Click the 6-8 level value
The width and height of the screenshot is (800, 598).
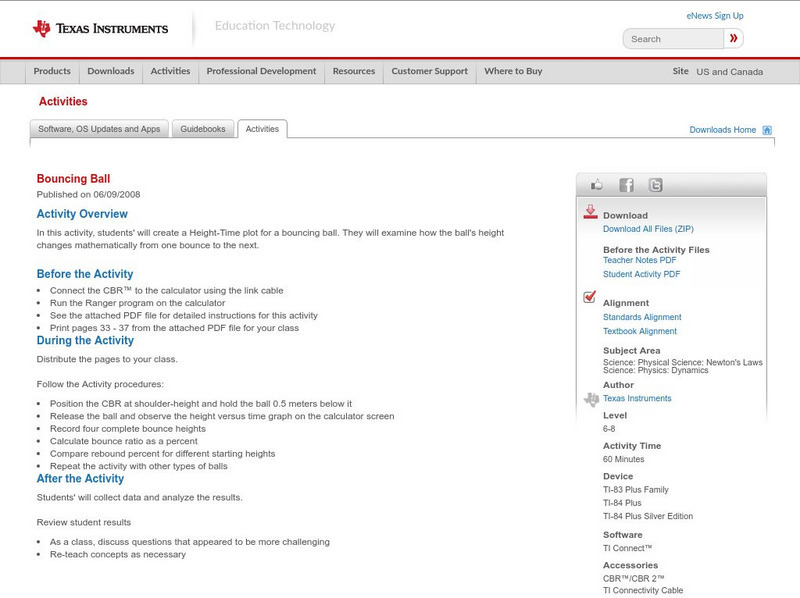(x=609, y=429)
